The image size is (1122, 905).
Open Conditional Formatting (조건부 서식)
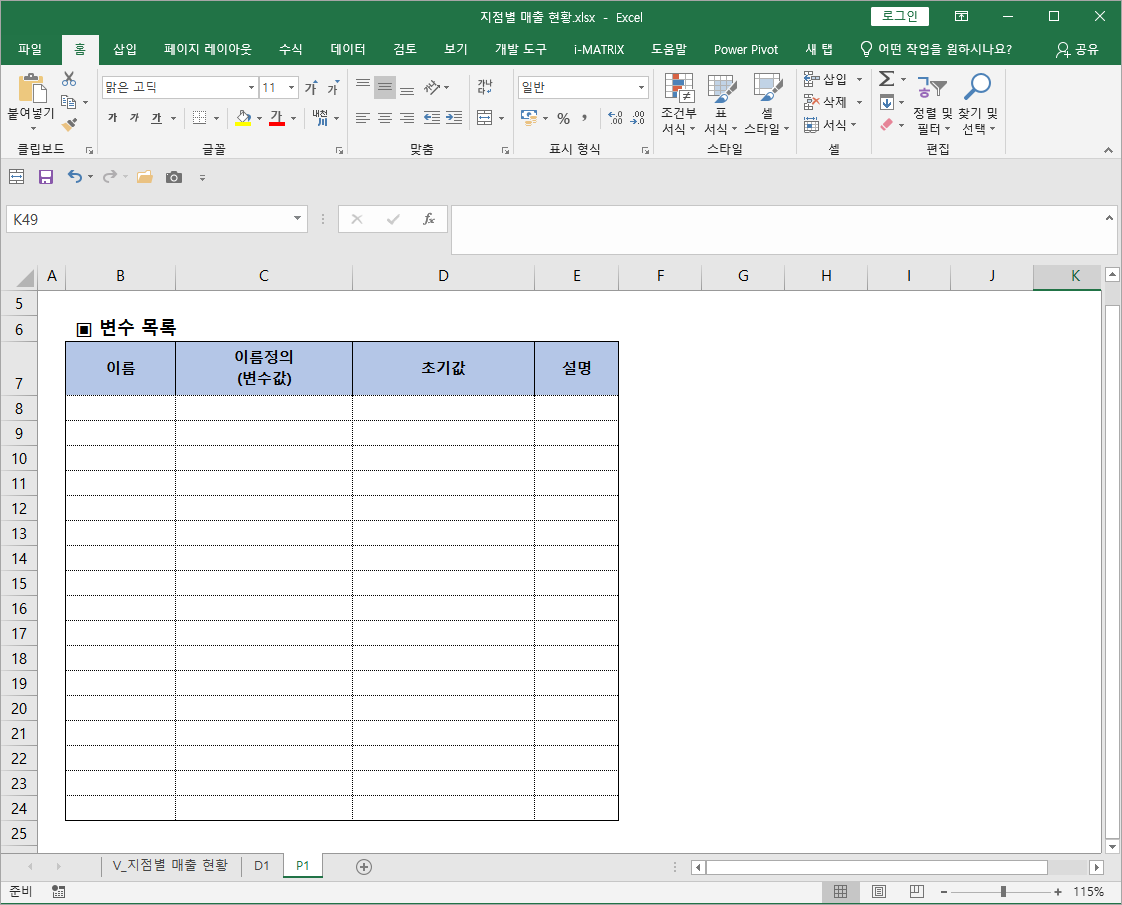pyautogui.click(x=679, y=105)
